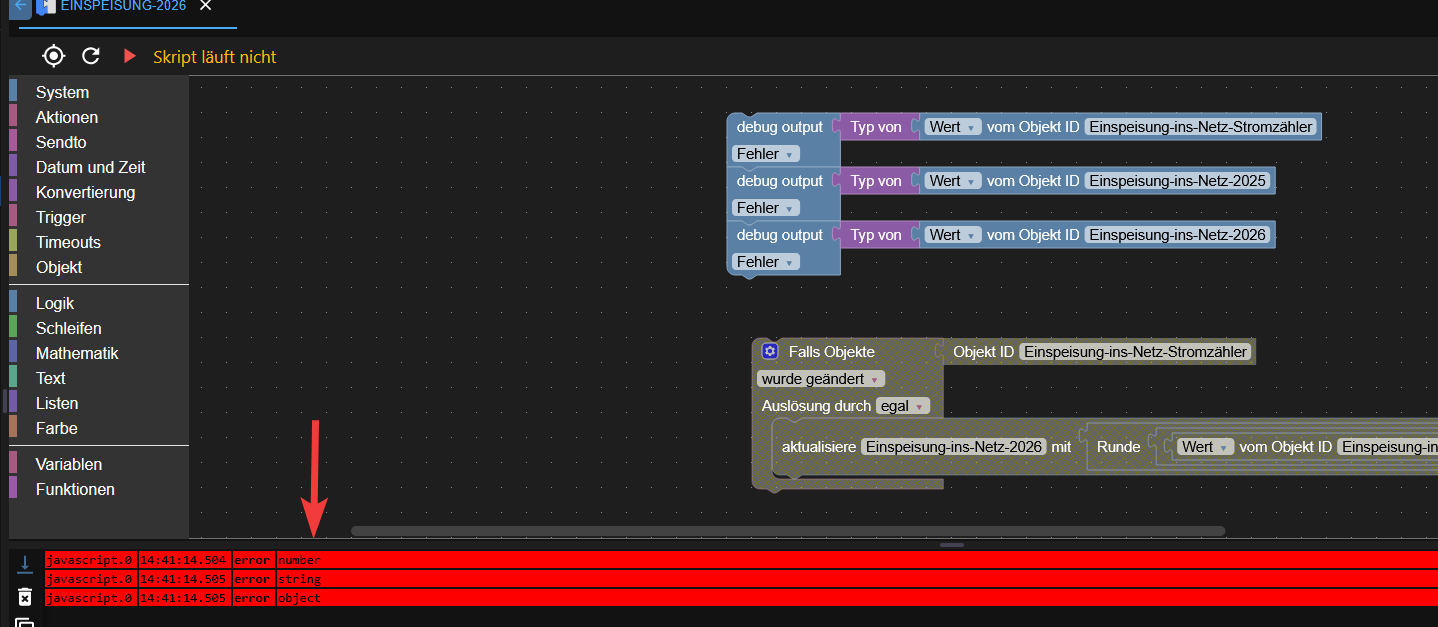Open the Fehler dropdown on the first debug block

765,153
